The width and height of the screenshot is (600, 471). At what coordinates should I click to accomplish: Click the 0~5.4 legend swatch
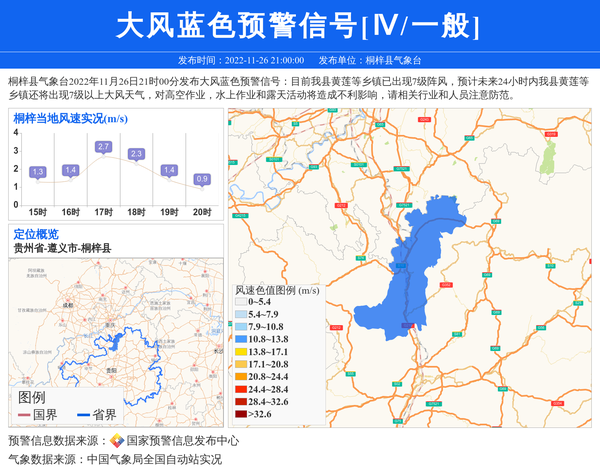click(x=240, y=303)
